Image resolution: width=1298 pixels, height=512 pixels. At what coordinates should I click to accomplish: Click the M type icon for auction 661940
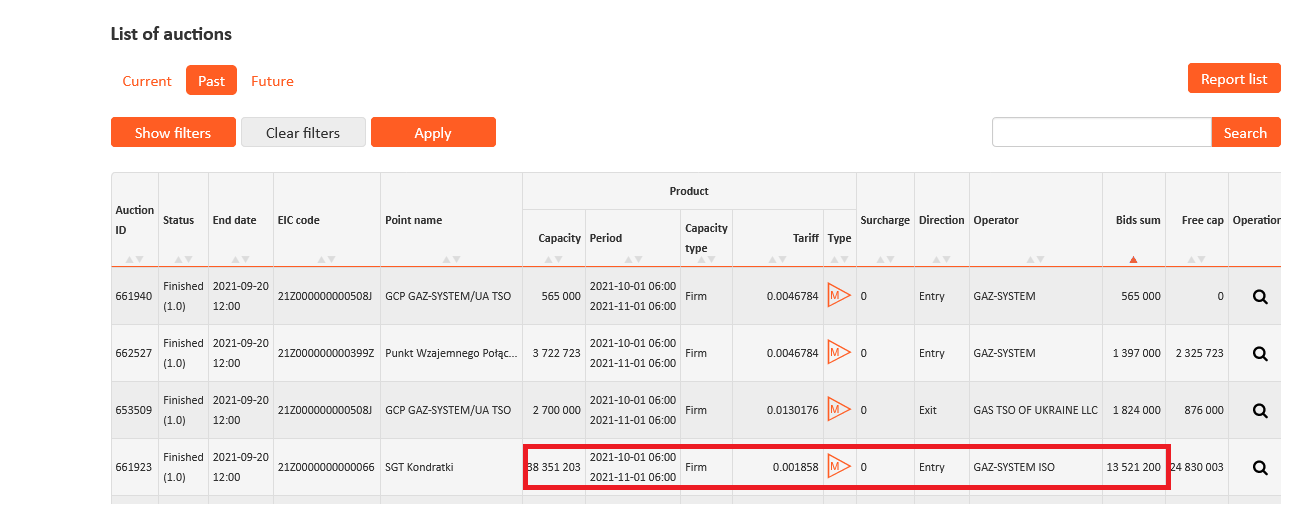point(838,296)
